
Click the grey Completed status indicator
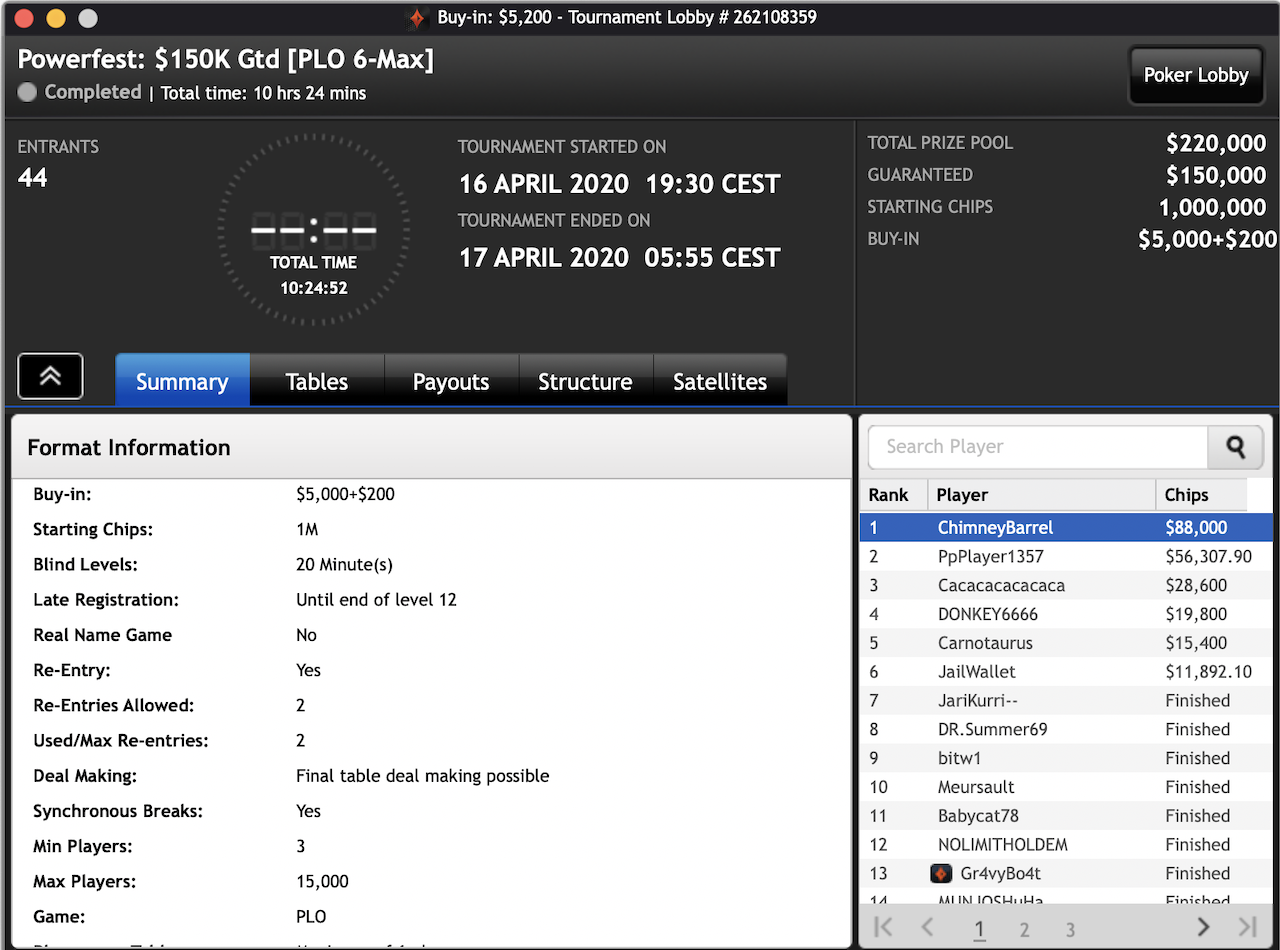point(28,92)
